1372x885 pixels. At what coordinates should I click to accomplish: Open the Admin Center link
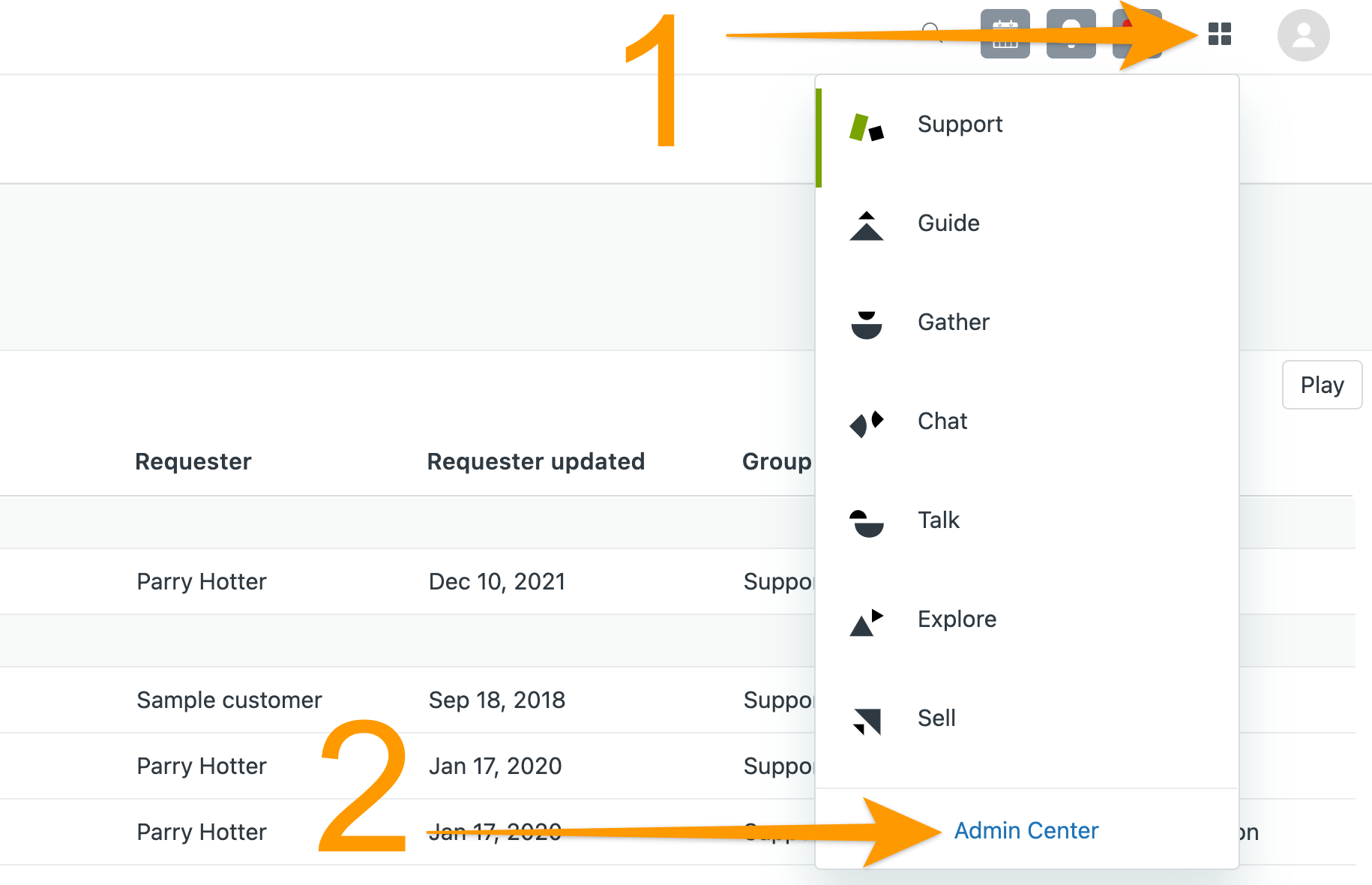click(1026, 830)
